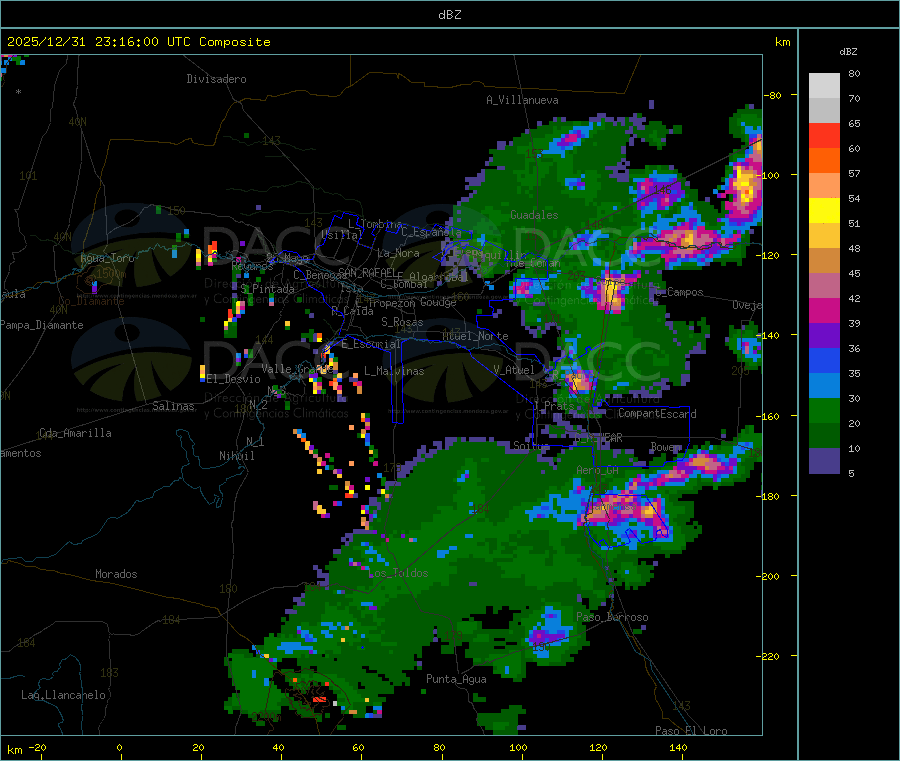Click the S_Rosas map label
Image resolution: width=900 pixels, height=761 pixels.
point(402,322)
